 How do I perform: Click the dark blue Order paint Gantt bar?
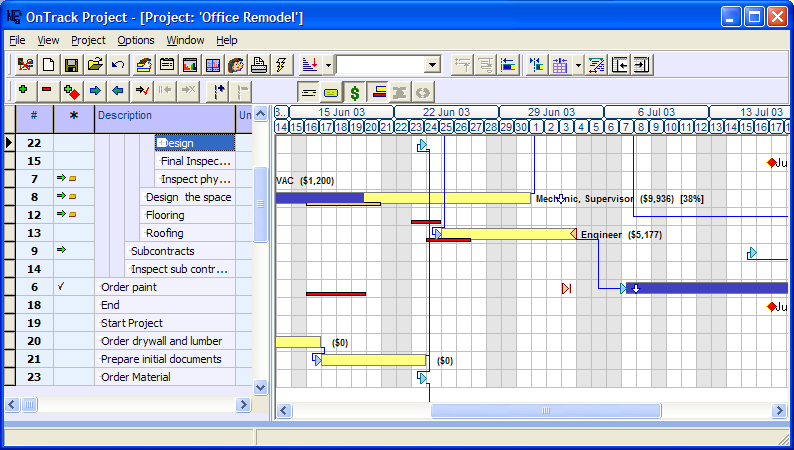(707, 288)
